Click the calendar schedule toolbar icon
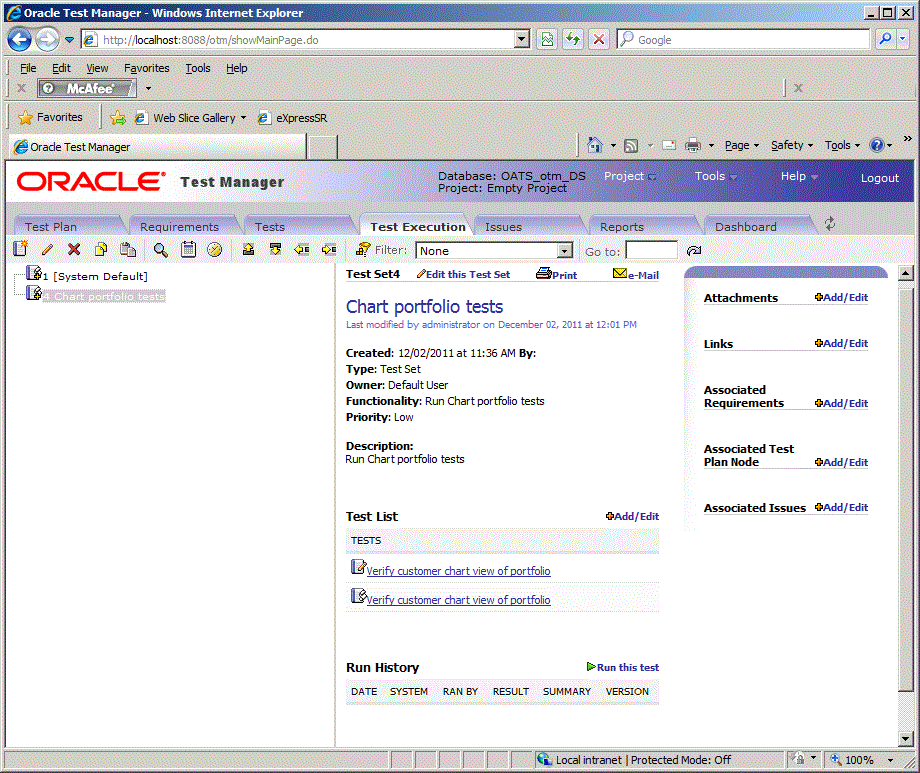The width and height of the screenshot is (920, 773). pyautogui.click(x=188, y=249)
